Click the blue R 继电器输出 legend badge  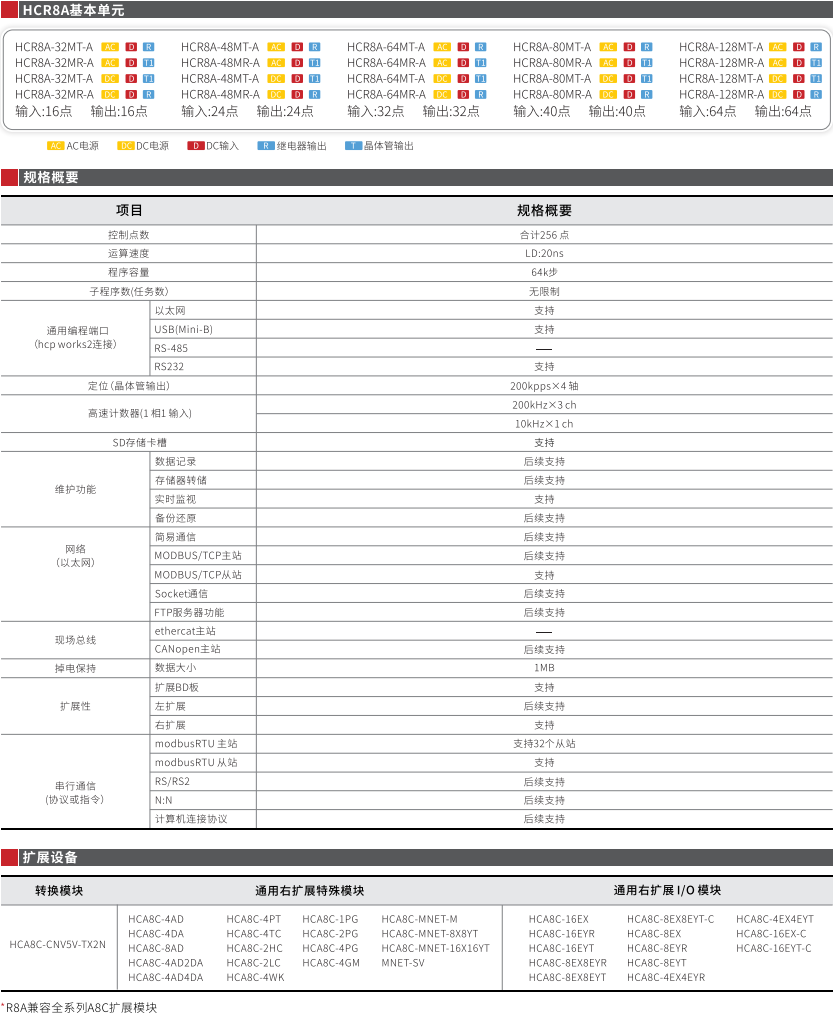pyautogui.click(x=266, y=146)
